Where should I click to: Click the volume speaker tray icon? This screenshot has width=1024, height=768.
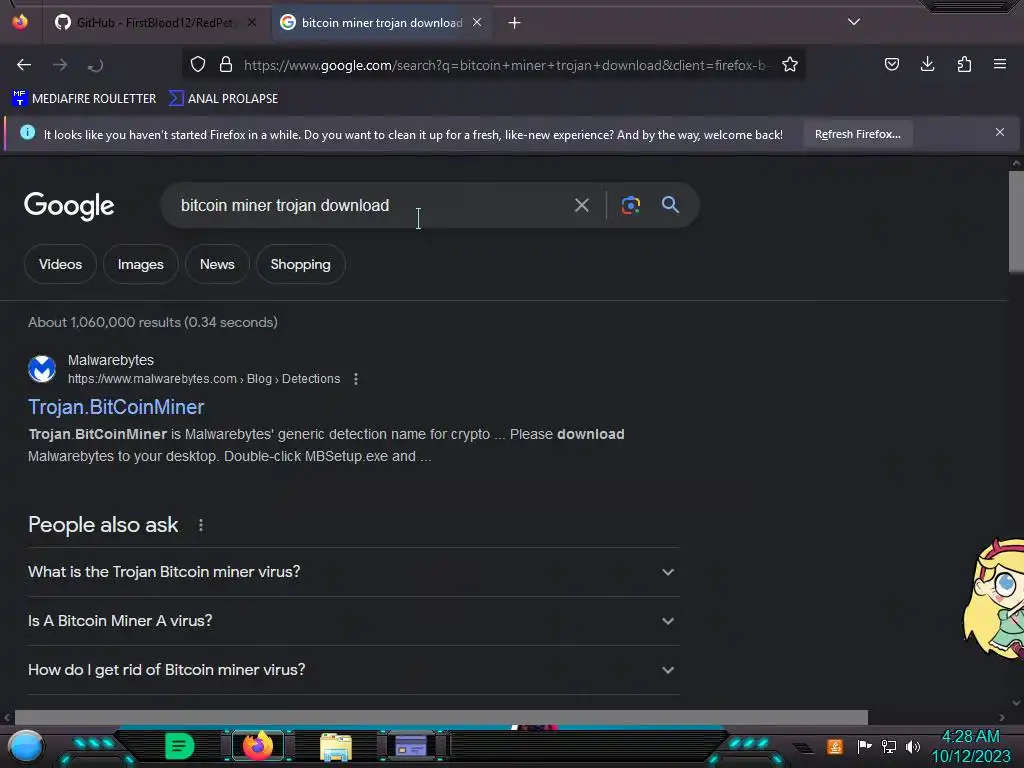click(x=913, y=746)
